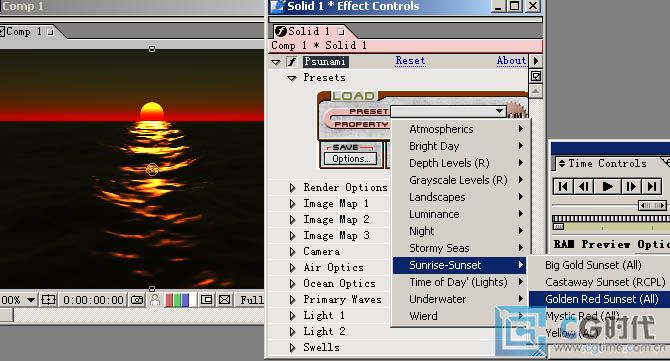Select the Time Controls tab

click(607, 164)
